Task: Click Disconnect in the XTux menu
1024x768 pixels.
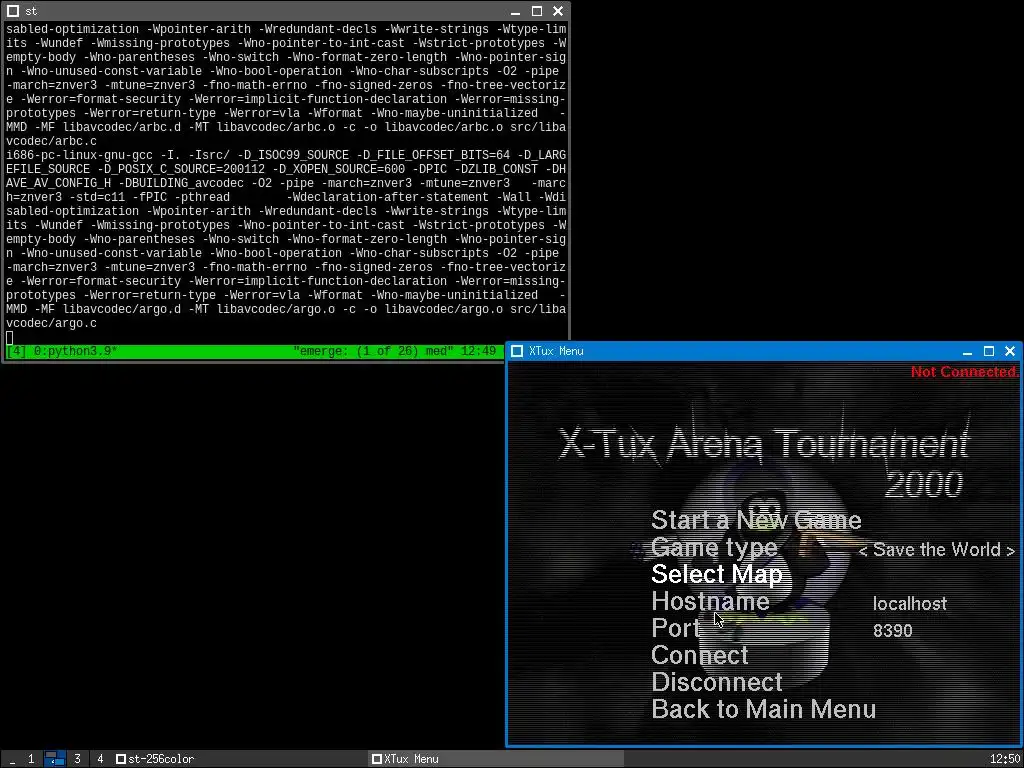Action: pos(716,682)
